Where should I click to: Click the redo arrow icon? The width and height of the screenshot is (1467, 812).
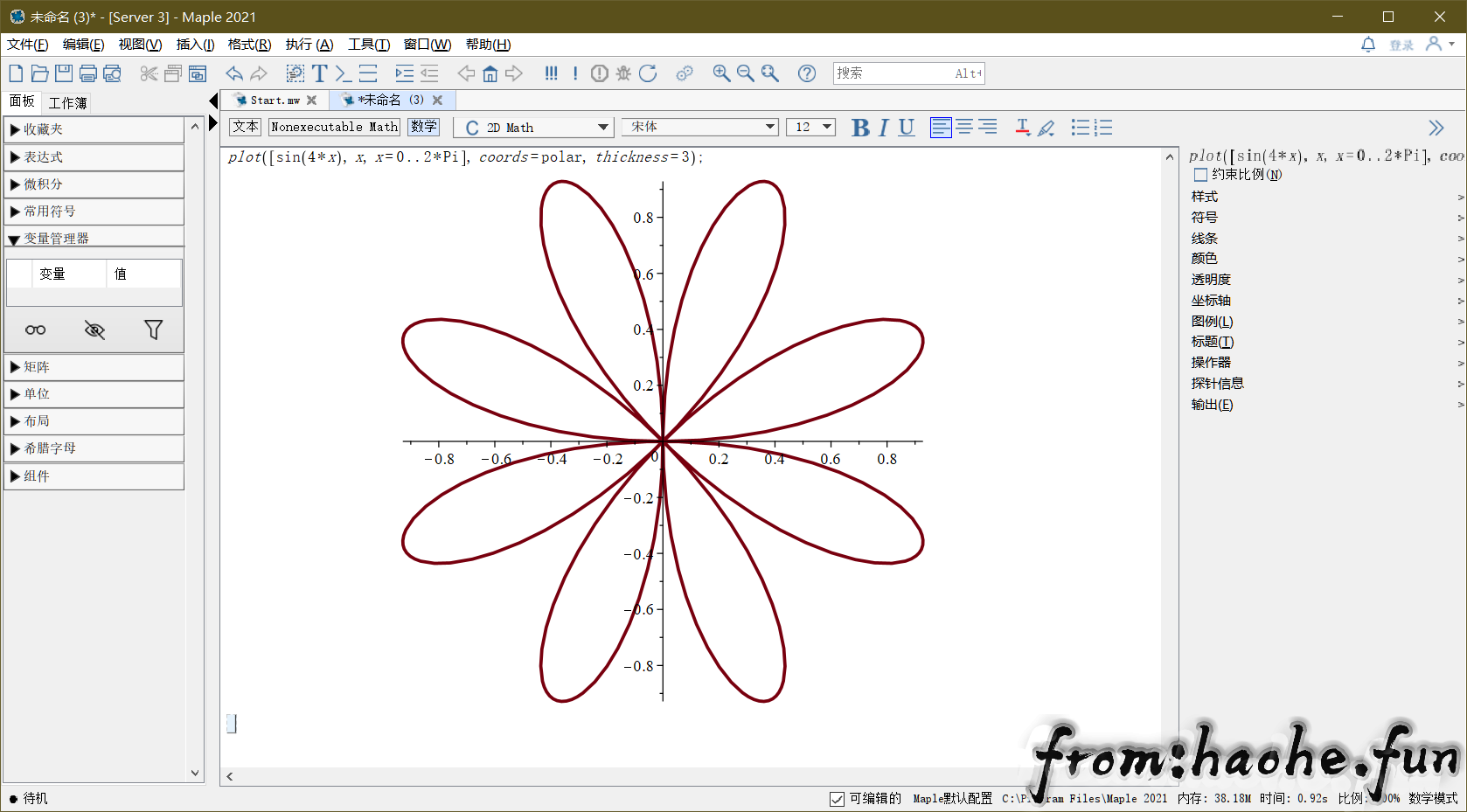pyautogui.click(x=259, y=73)
